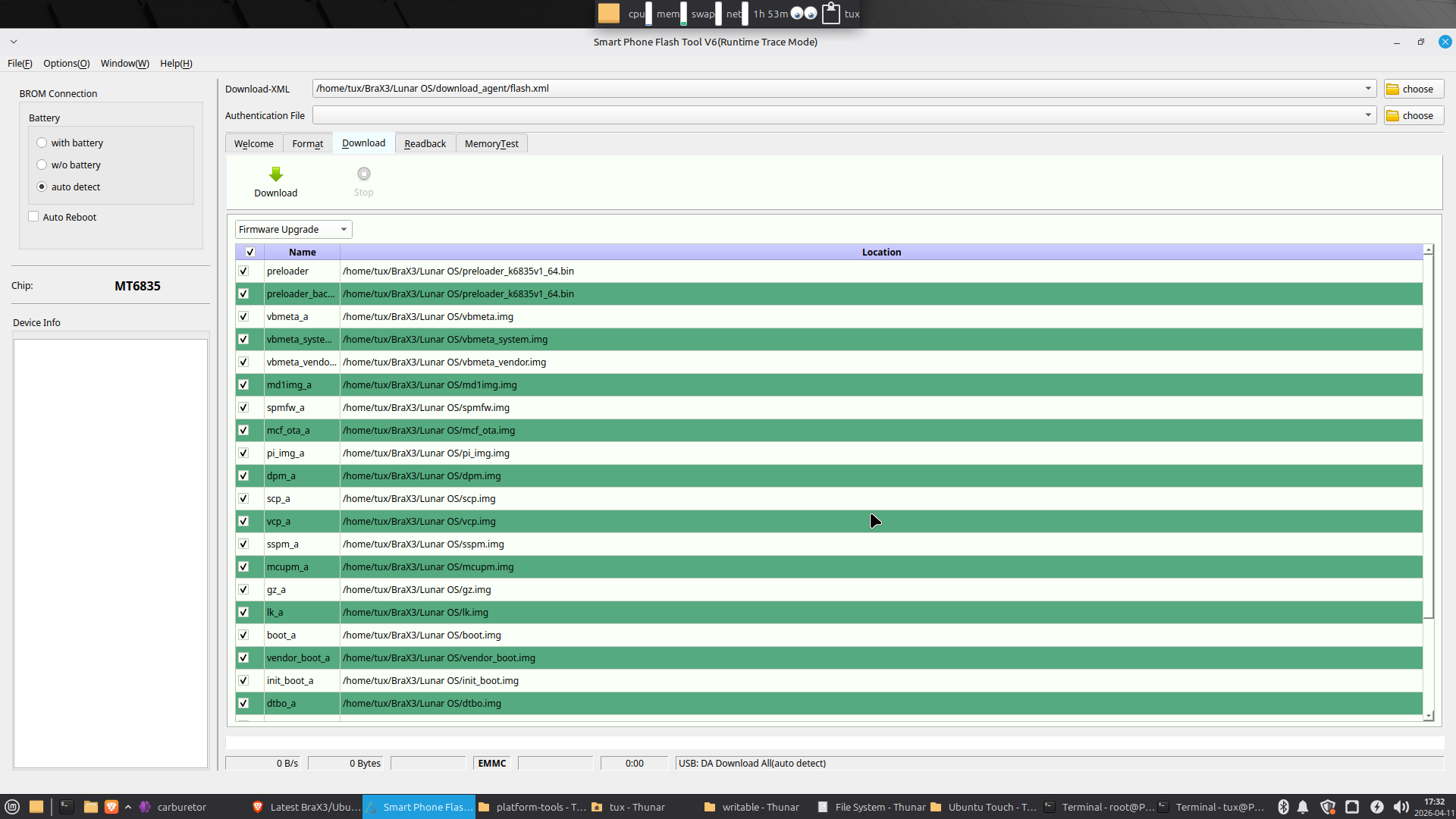Open Bluetooth icon in system tray
The height and width of the screenshot is (819, 1456).
pos(1283,807)
